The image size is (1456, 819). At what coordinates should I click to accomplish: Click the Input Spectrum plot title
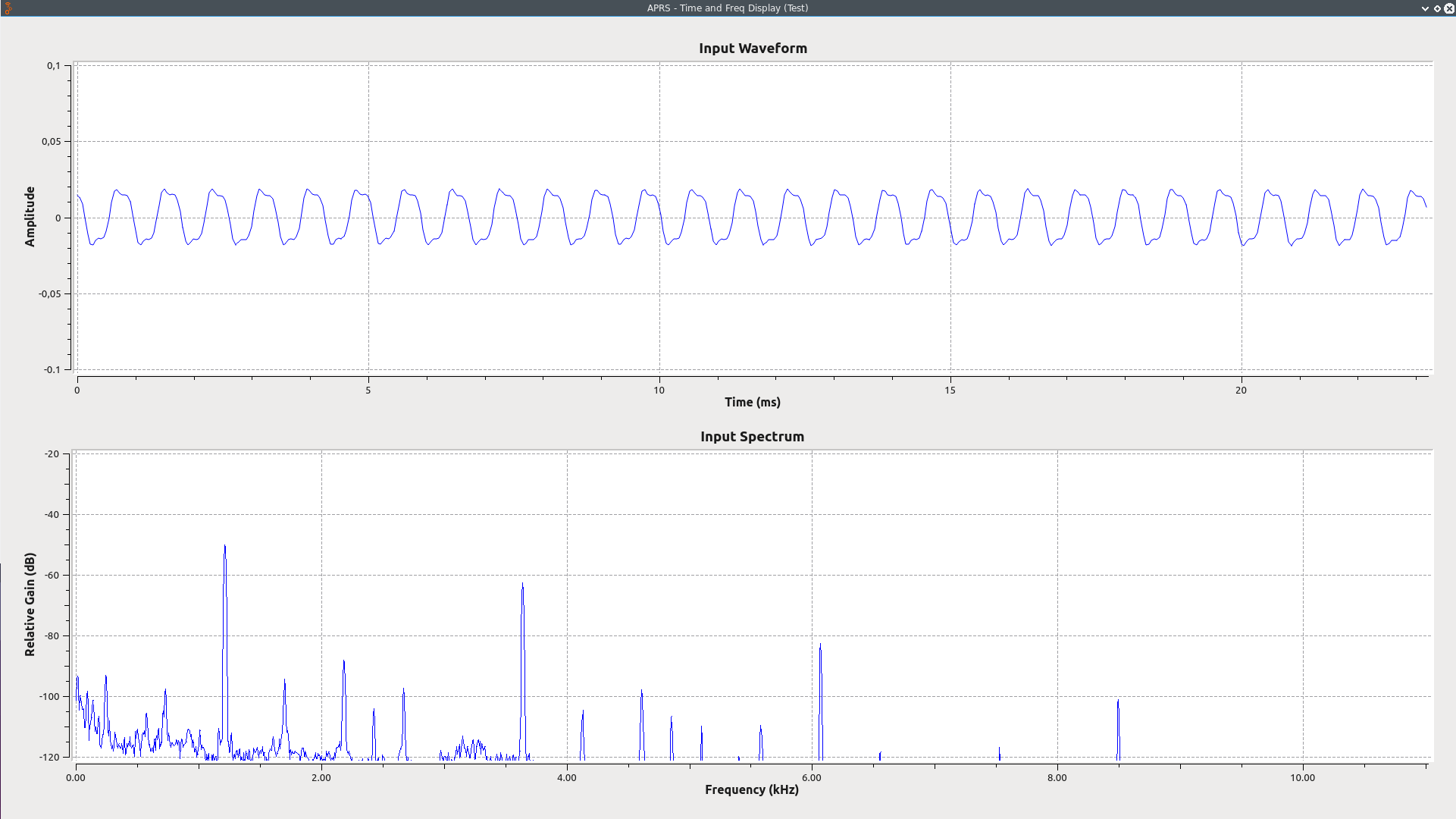(752, 437)
